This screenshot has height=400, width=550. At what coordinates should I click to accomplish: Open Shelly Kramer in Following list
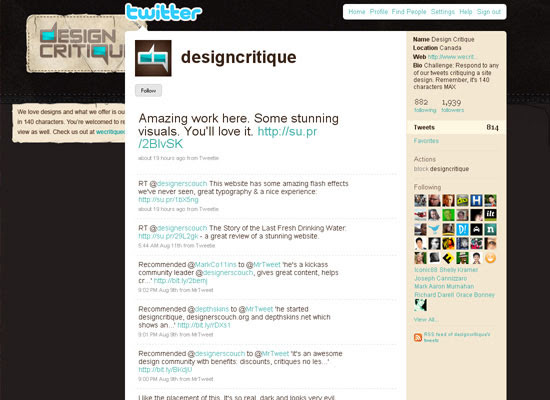click(458, 270)
